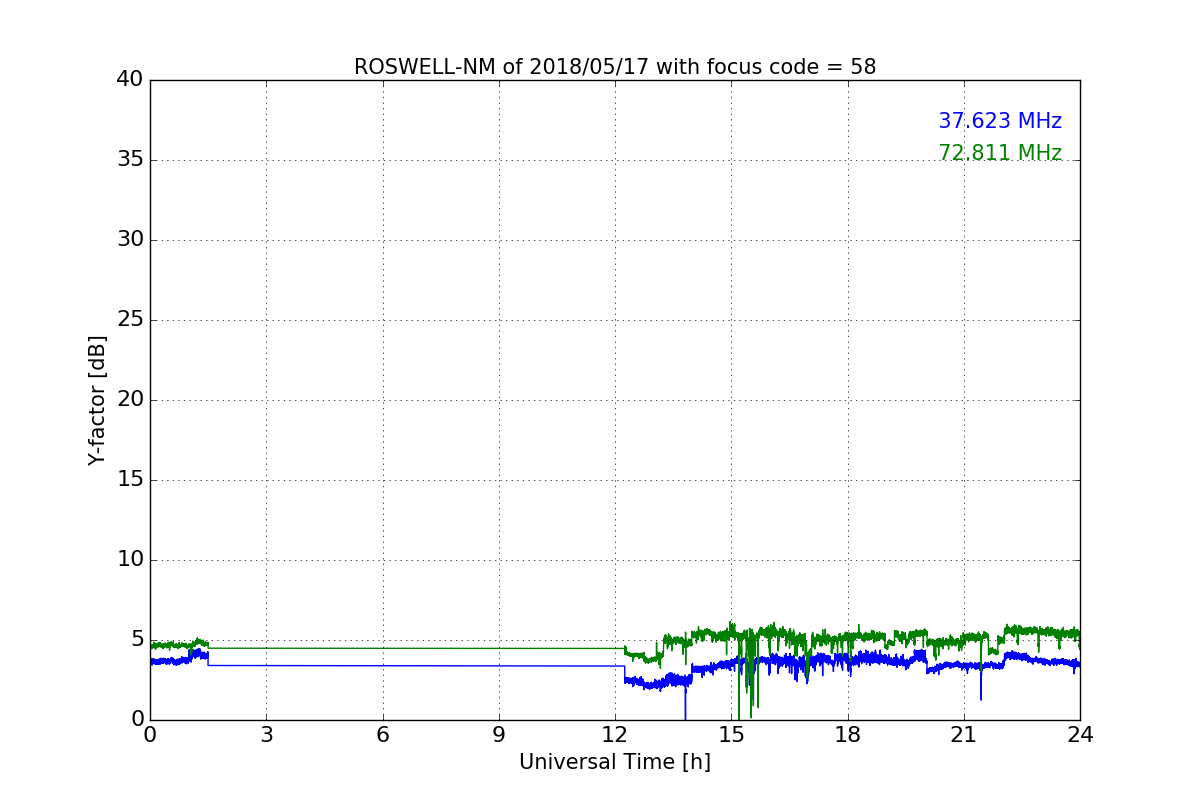Click the plot title mentioning ROSWELL-NM
This screenshot has width=1200, height=800.
point(615,67)
